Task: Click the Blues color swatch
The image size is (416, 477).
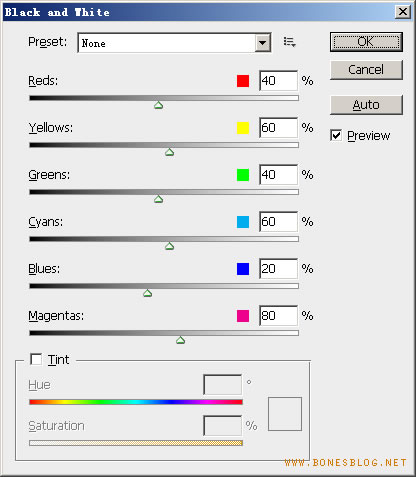Action: (x=243, y=269)
